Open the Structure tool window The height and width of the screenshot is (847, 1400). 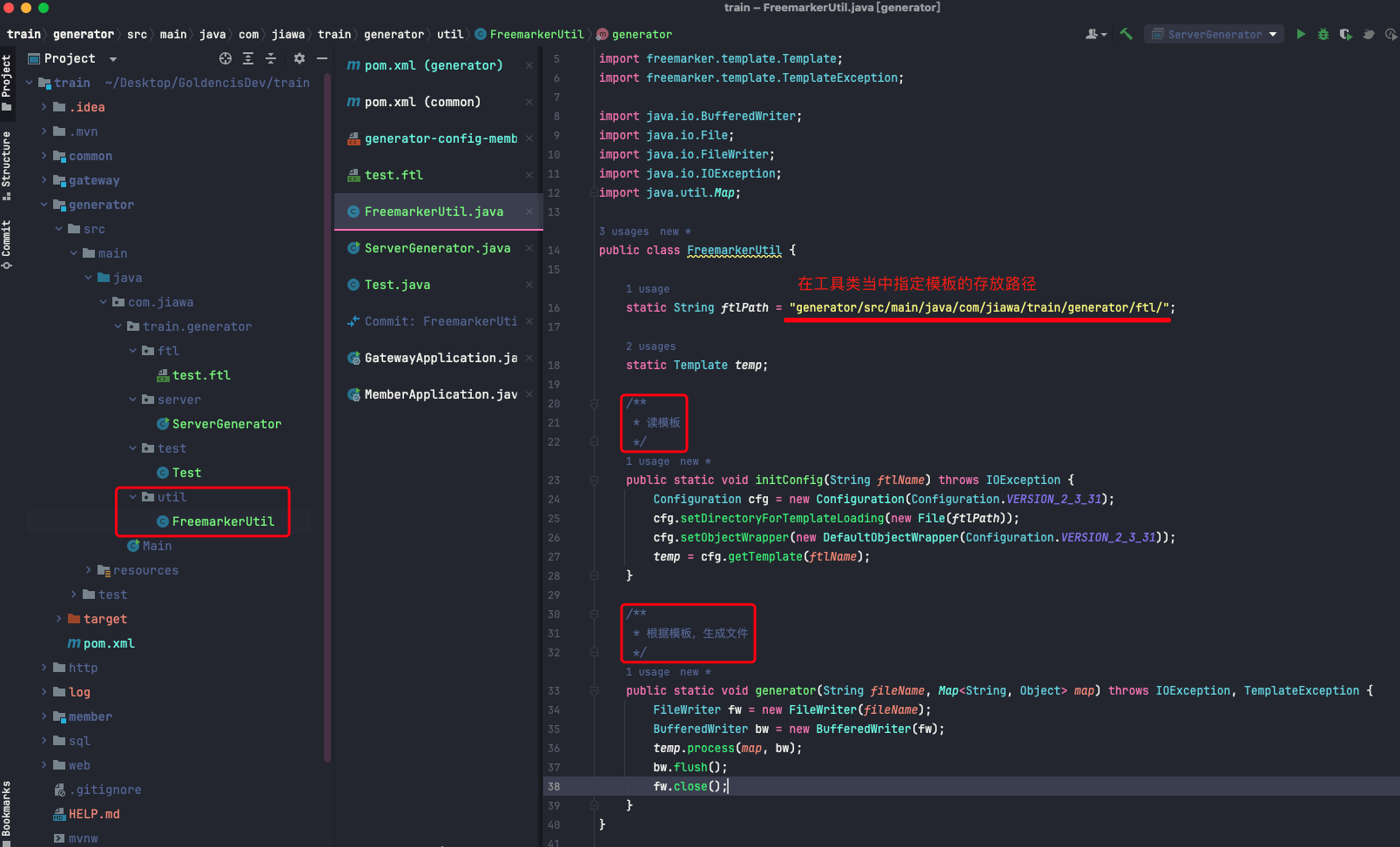coord(7,165)
